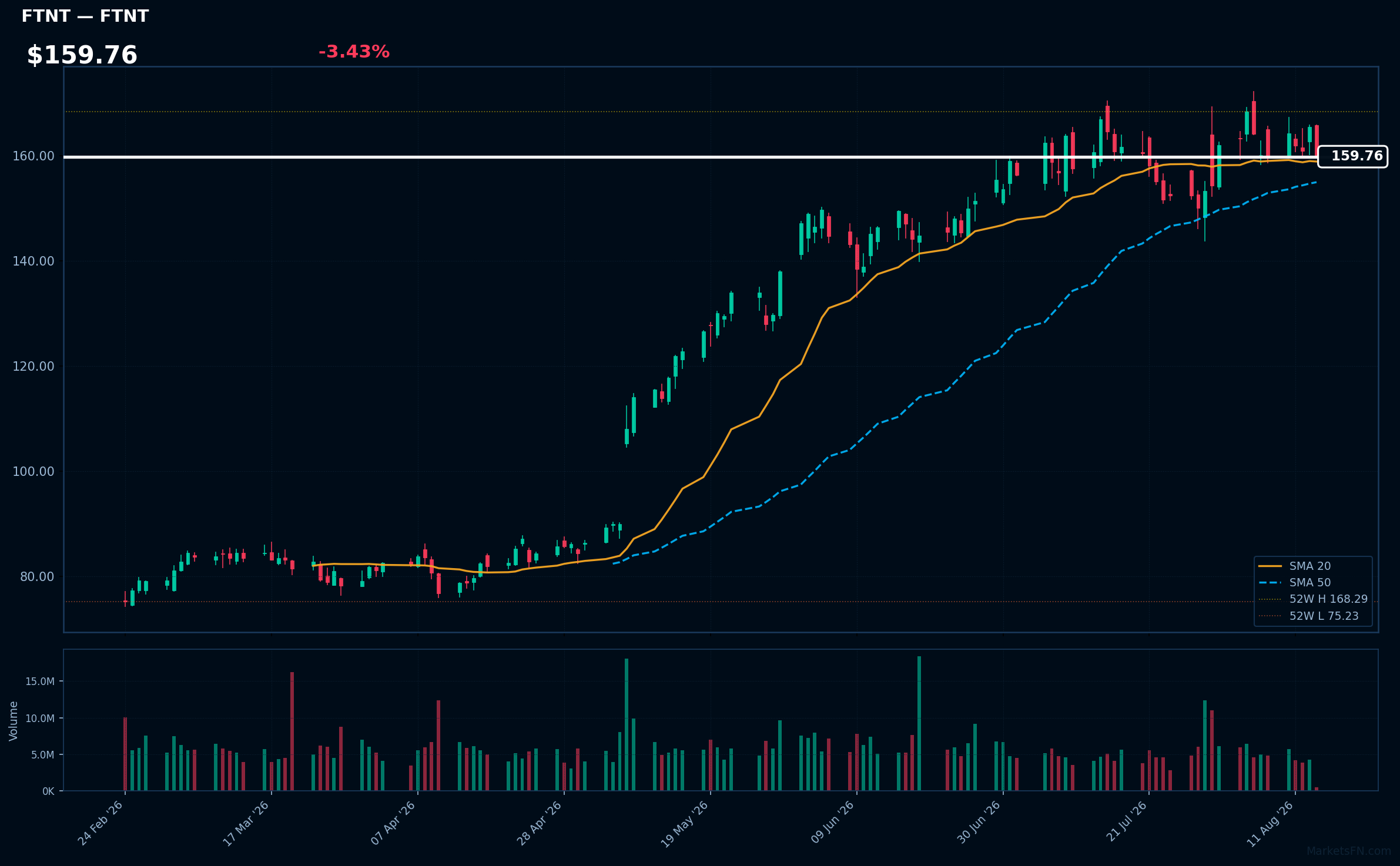The image size is (1400, 866).
Task: Click the 30 Jun '26 date label
Action: pos(979,823)
